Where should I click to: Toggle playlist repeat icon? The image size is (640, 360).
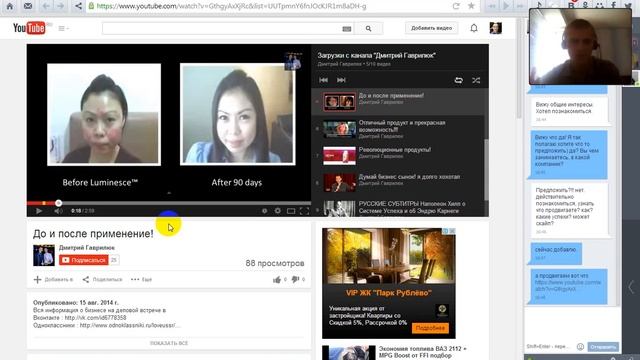point(458,80)
